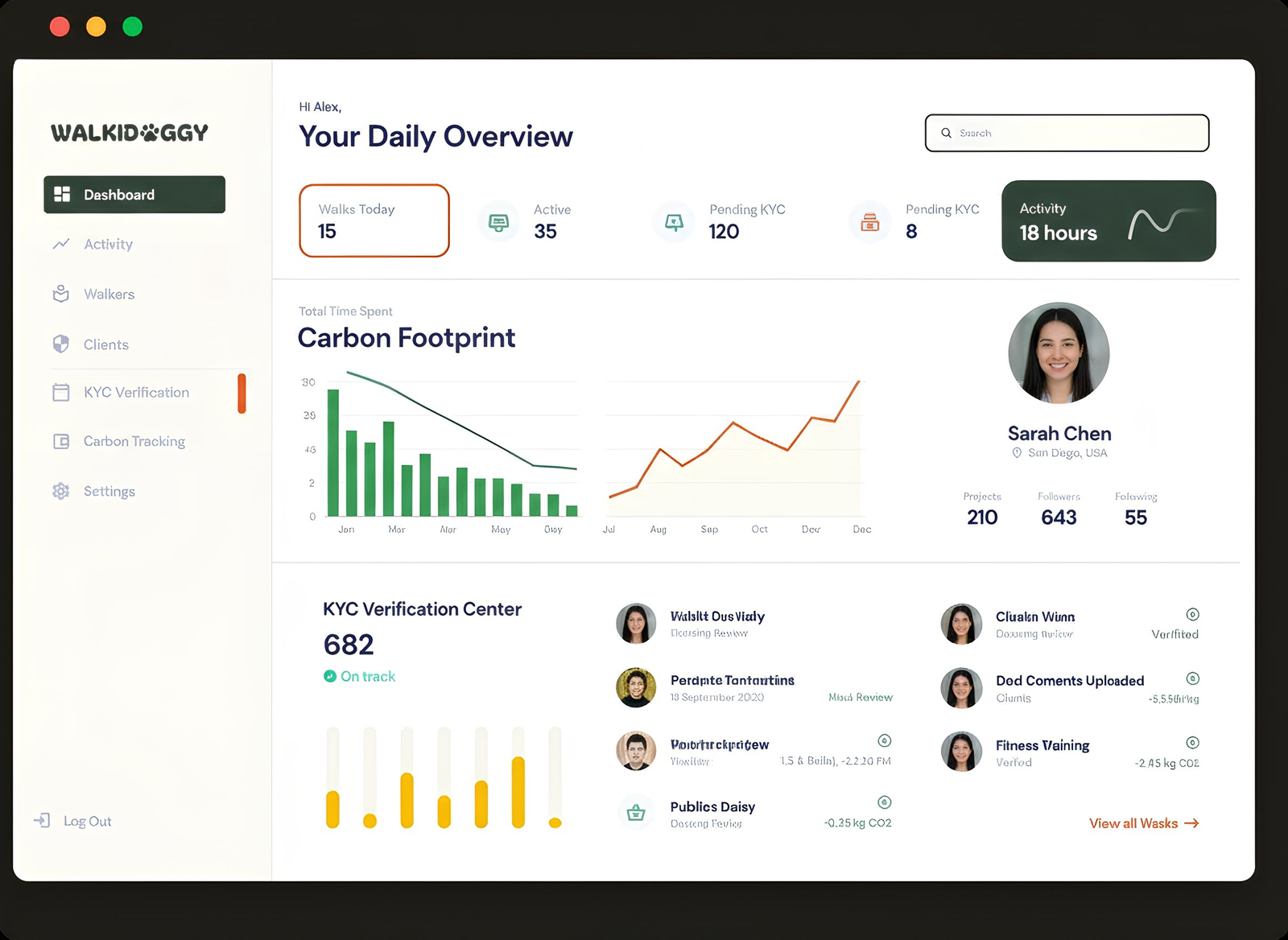Click the Log Out door icon
Image resolution: width=1288 pixels, height=940 pixels.
[42, 821]
